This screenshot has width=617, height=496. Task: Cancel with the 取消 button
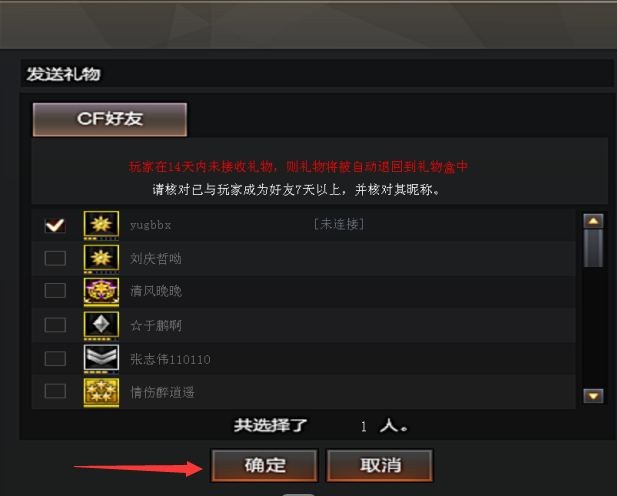pos(380,465)
